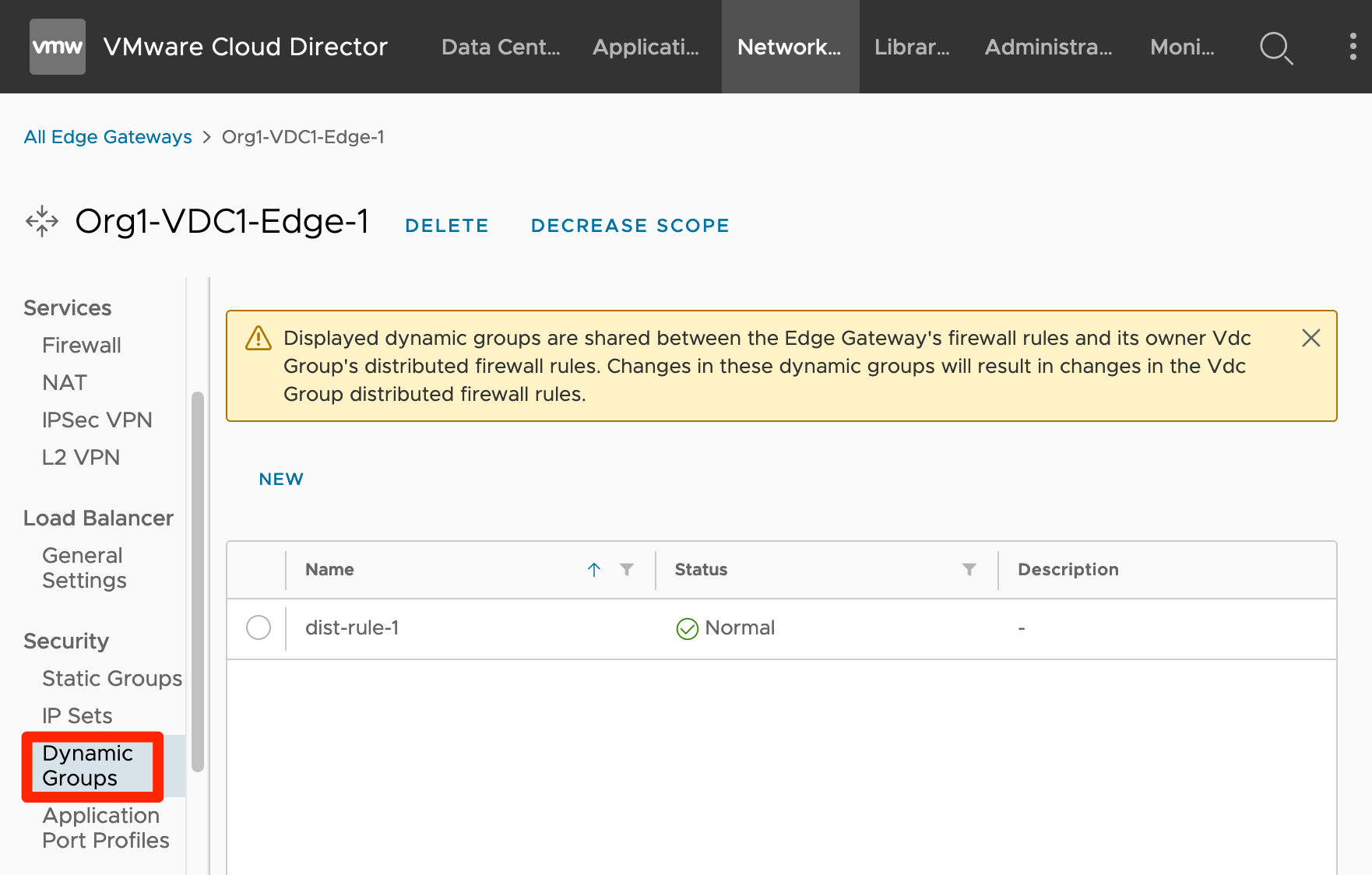Click DECREASE SCOPE button
Screen dimensions: 1372x875
(x=630, y=226)
